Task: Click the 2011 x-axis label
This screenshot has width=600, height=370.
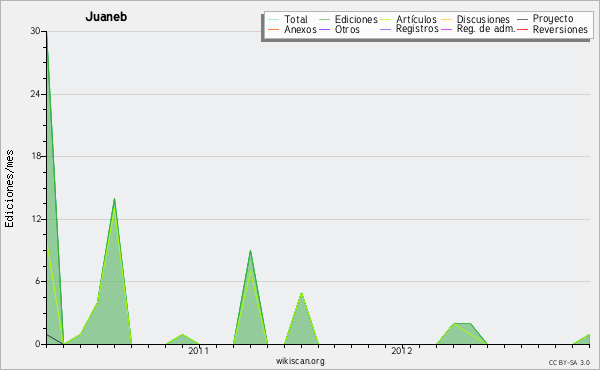Action: pyautogui.click(x=199, y=350)
